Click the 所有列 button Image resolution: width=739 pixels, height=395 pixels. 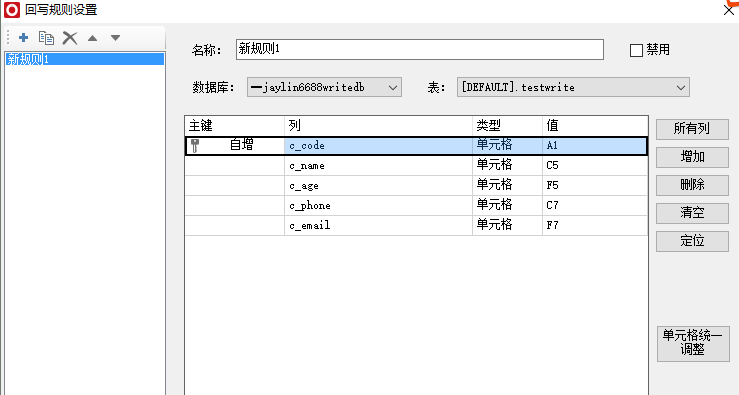pos(692,129)
